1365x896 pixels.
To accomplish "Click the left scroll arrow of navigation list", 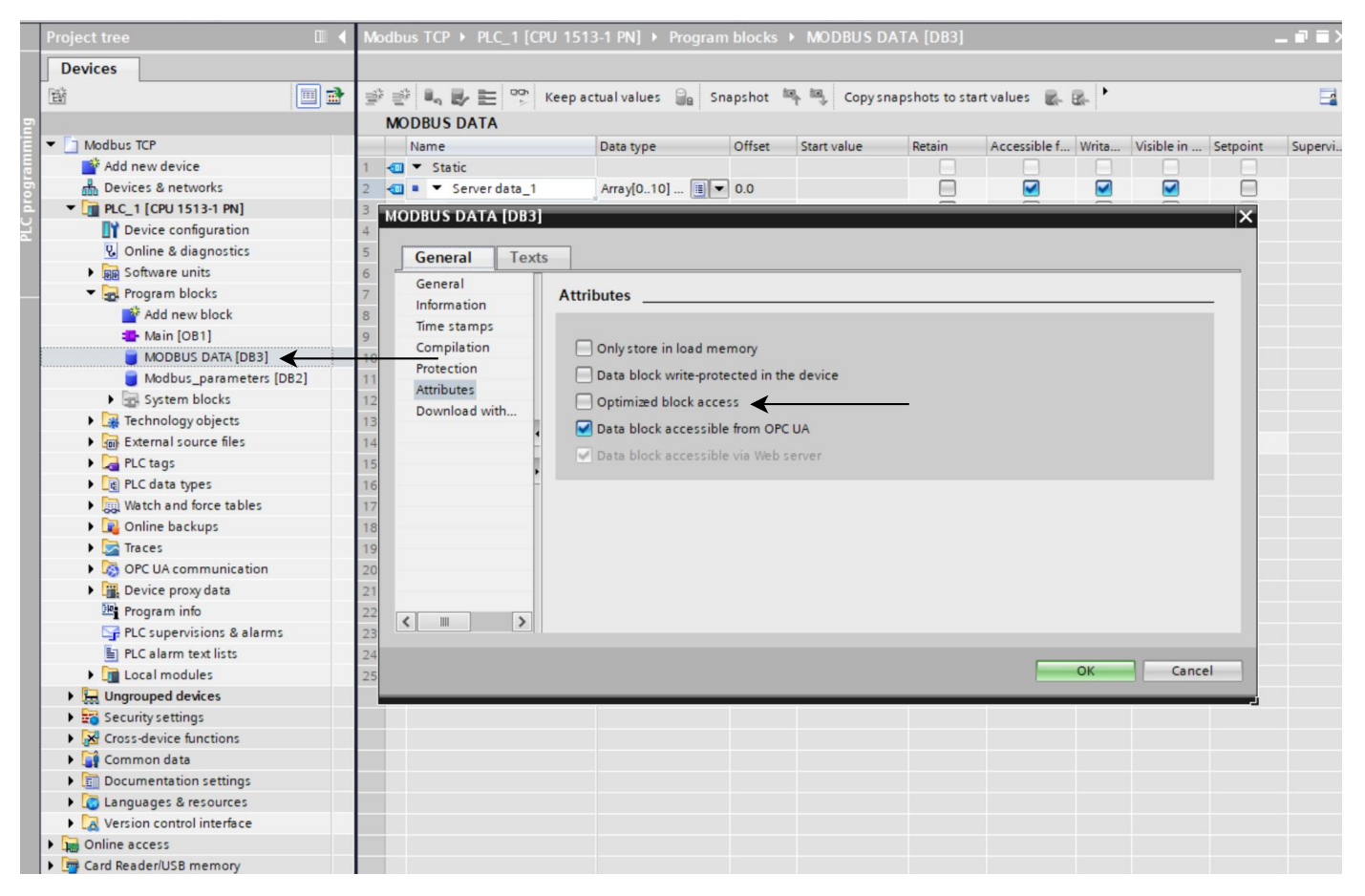I will (x=406, y=622).
